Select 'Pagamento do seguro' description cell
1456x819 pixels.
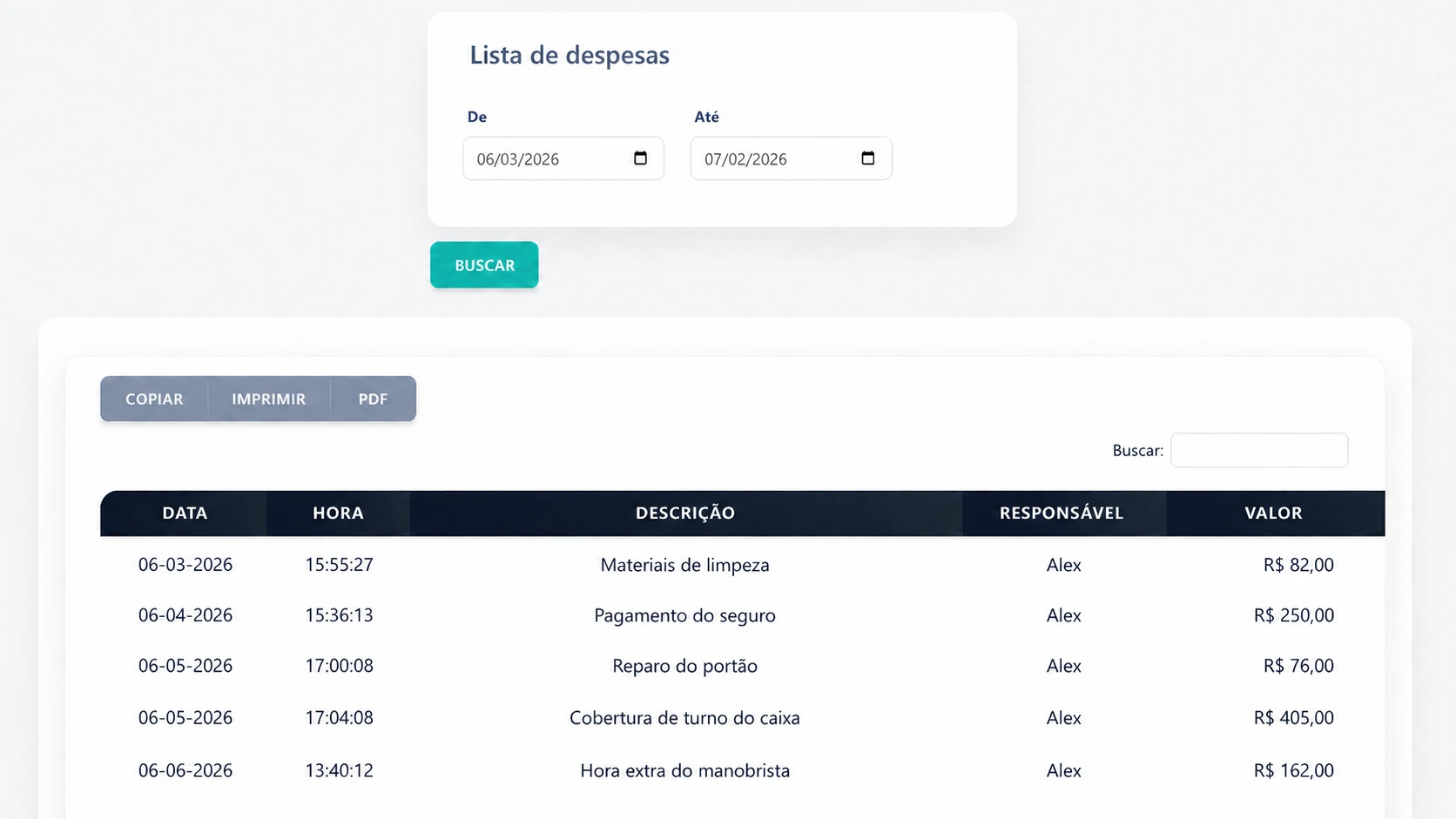pyautogui.click(x=685, y=615)
